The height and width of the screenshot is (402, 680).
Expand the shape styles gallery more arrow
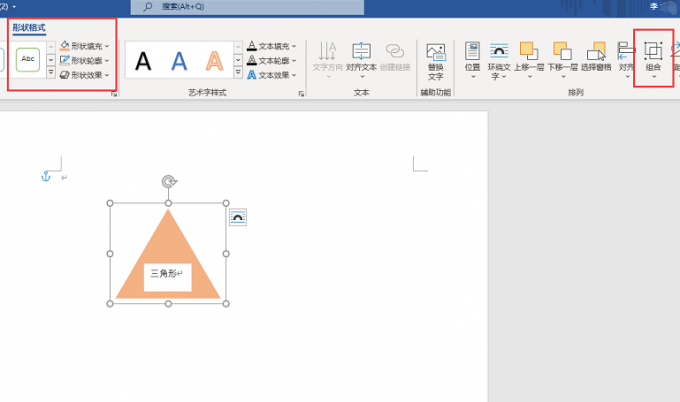pos(51,73)
